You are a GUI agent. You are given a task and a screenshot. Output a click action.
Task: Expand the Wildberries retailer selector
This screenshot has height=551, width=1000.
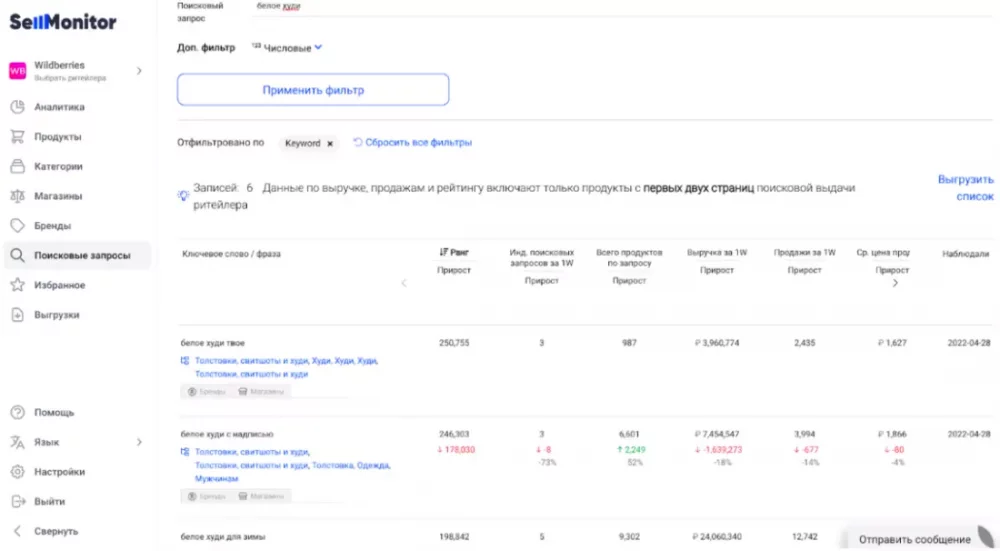click(x=139, y=70)
